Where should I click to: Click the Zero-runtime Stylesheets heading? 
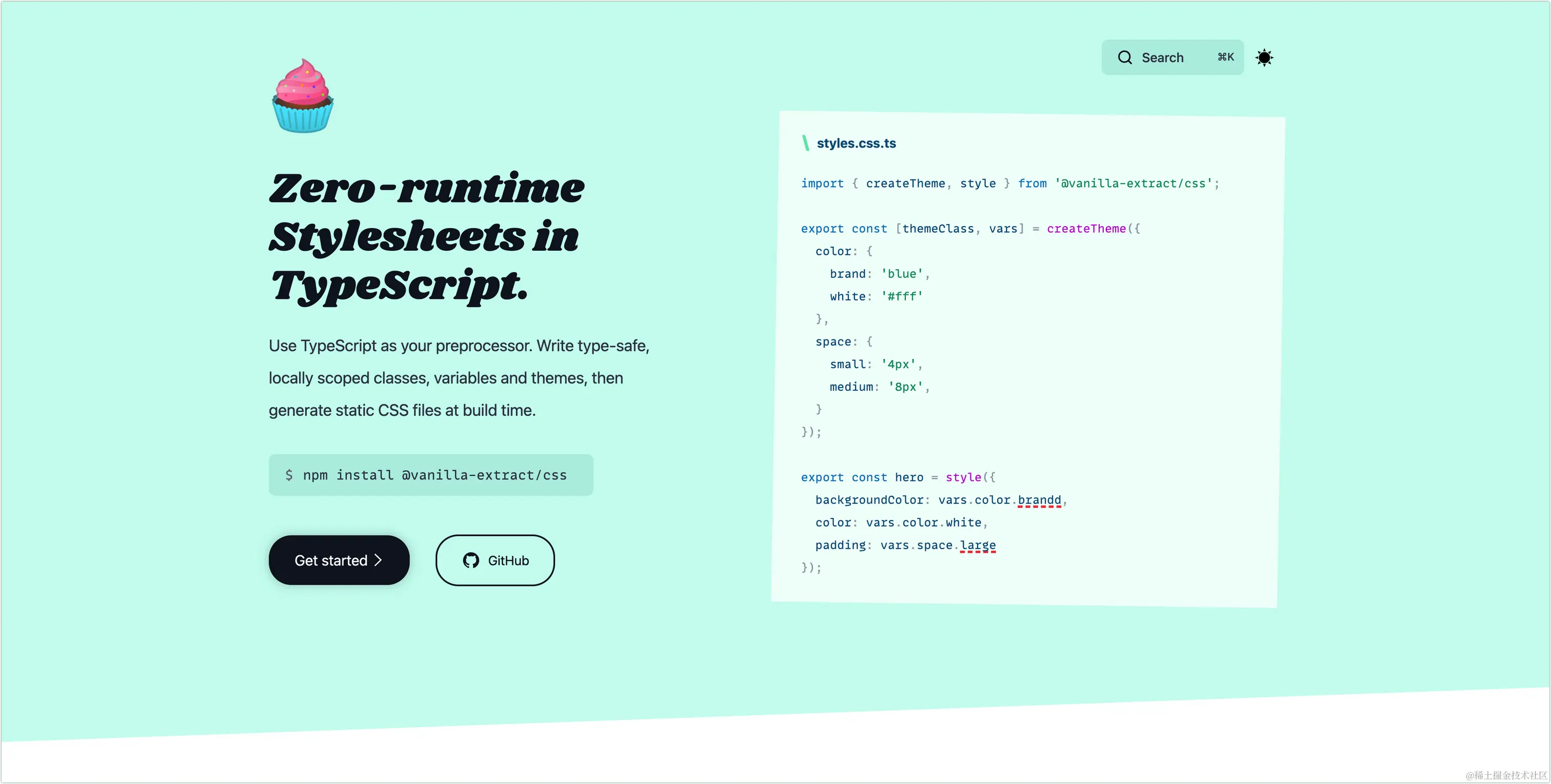click(x=426, y=237)
